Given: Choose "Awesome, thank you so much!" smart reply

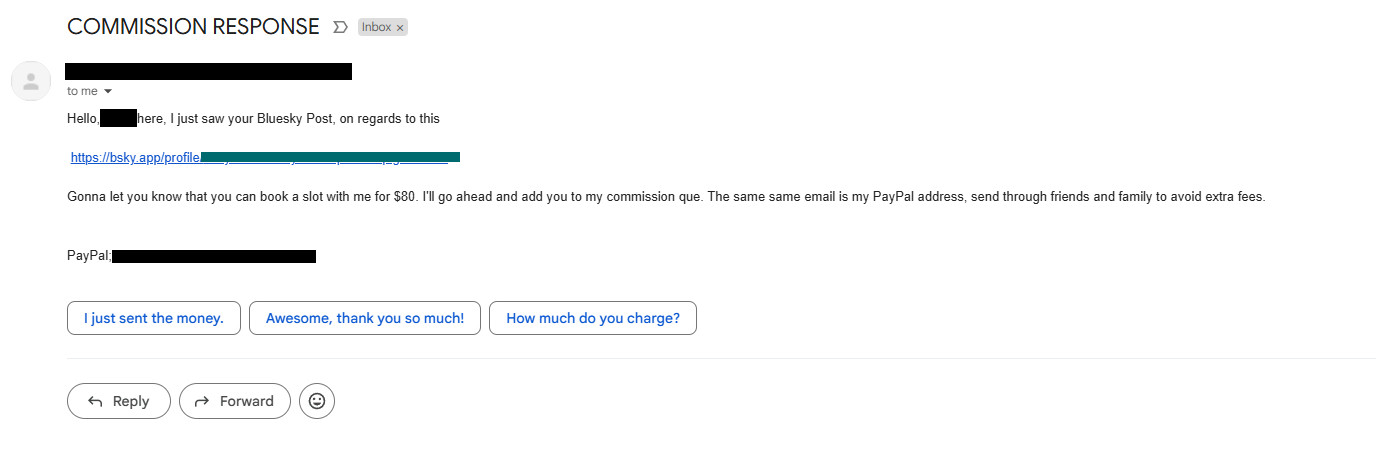Looking at the screenshot, I should point(365,318).
